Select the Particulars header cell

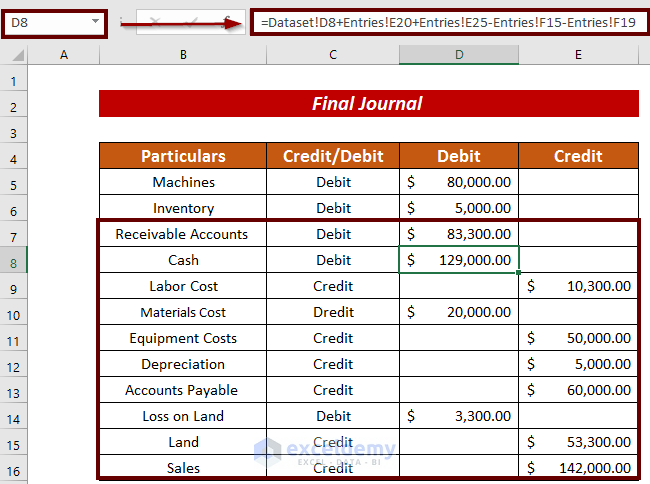coord(183,156)
